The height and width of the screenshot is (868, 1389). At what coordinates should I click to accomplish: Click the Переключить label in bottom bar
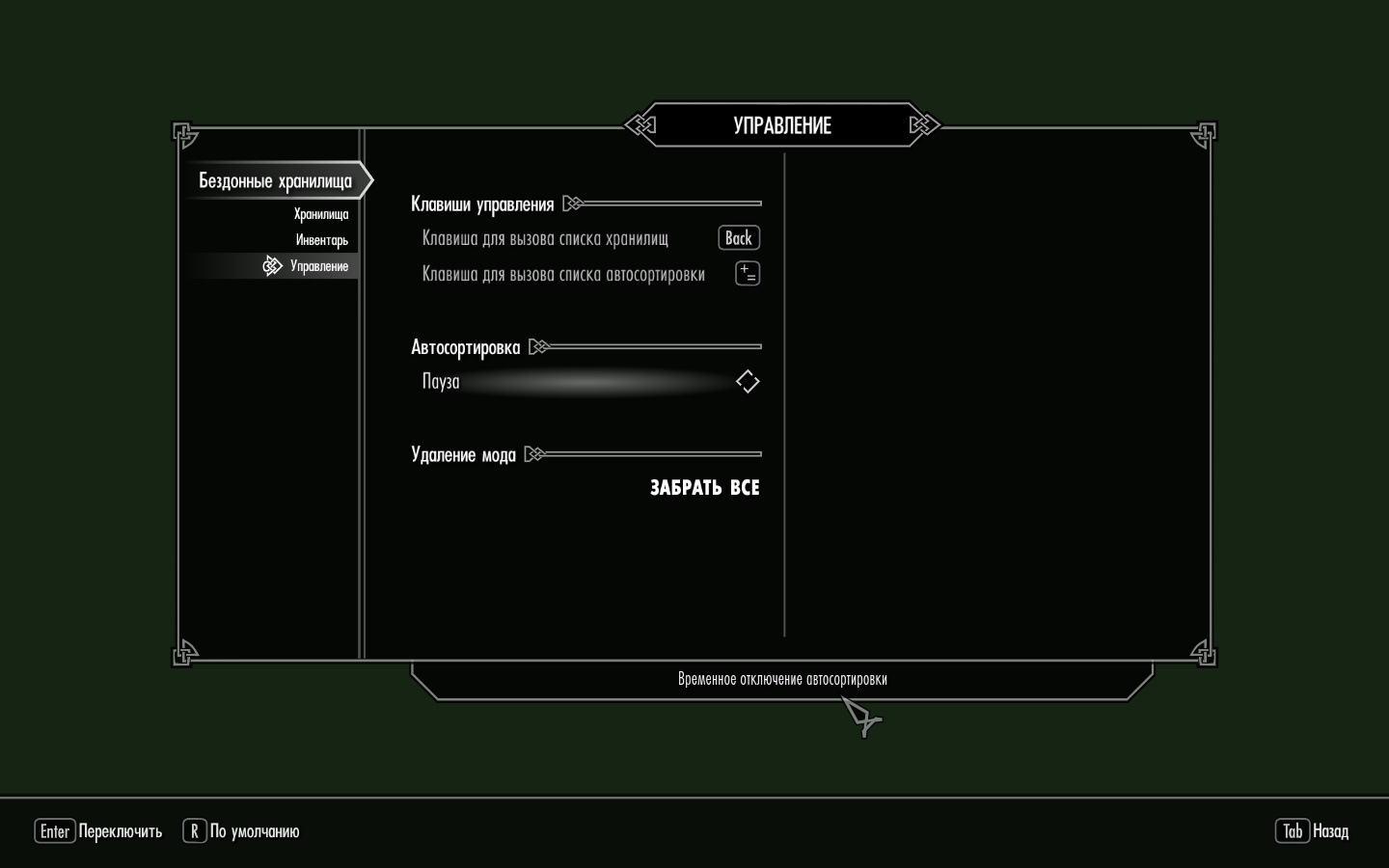click(x=121, y=831)
